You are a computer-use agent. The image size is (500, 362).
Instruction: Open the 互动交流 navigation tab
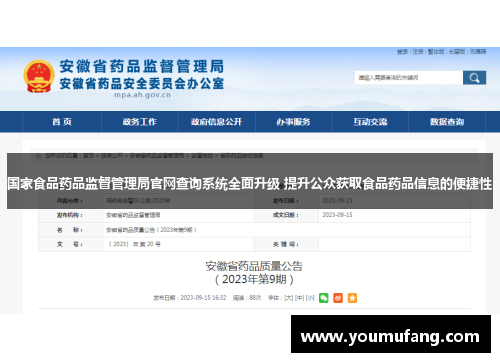[x=370, y=122]
